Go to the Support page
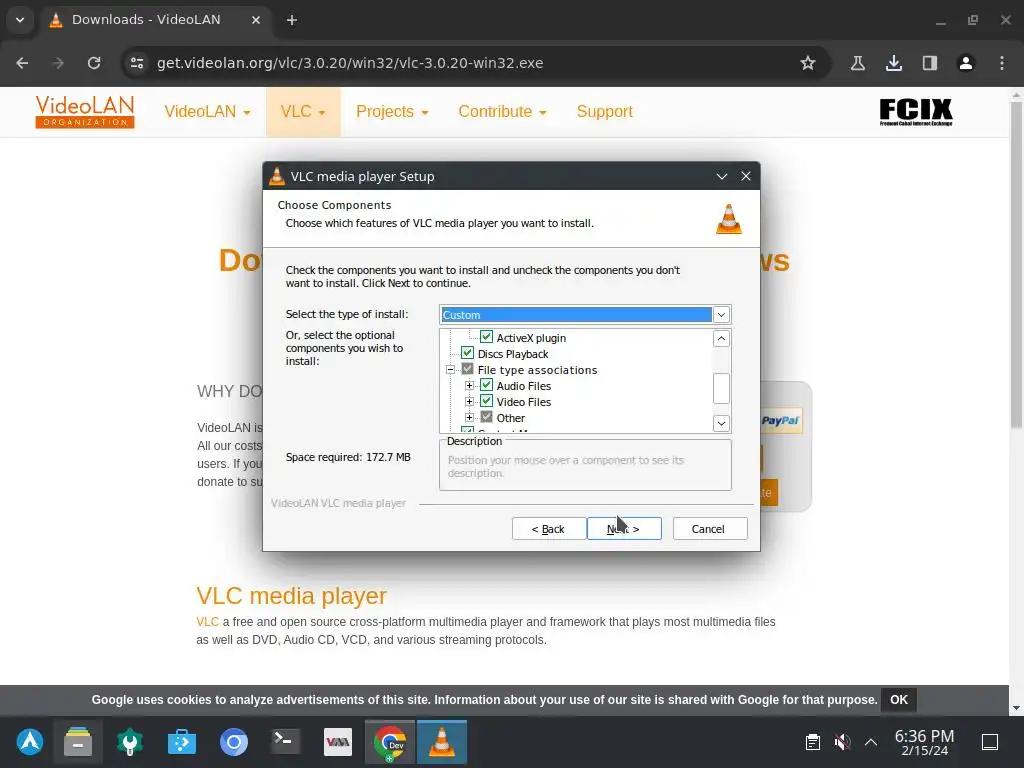 pyautogui.click(x=605, y=112)
